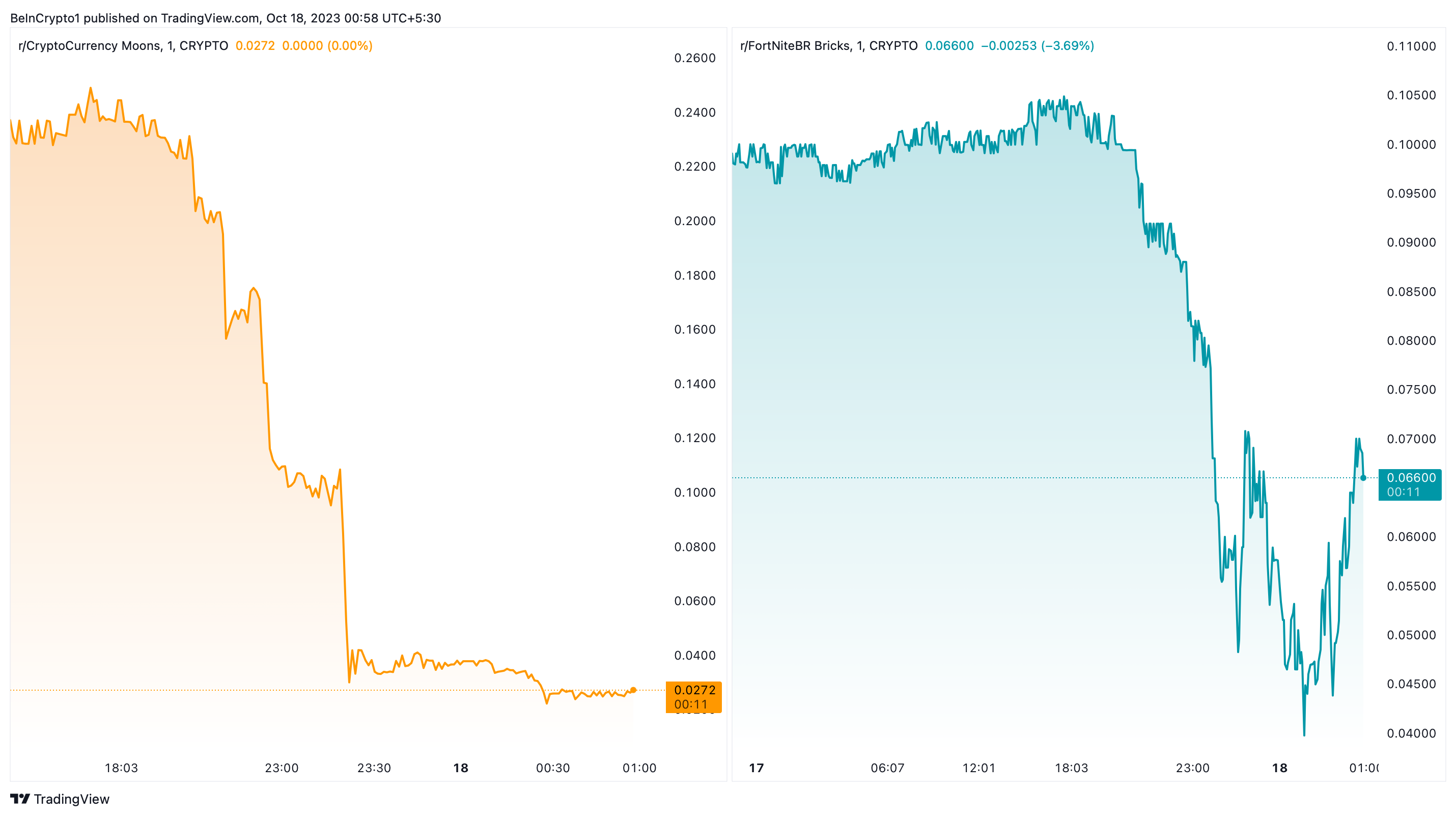
Task: Click the 0.1000 label on Moons price scale
Action: click(x=694, y=493)
